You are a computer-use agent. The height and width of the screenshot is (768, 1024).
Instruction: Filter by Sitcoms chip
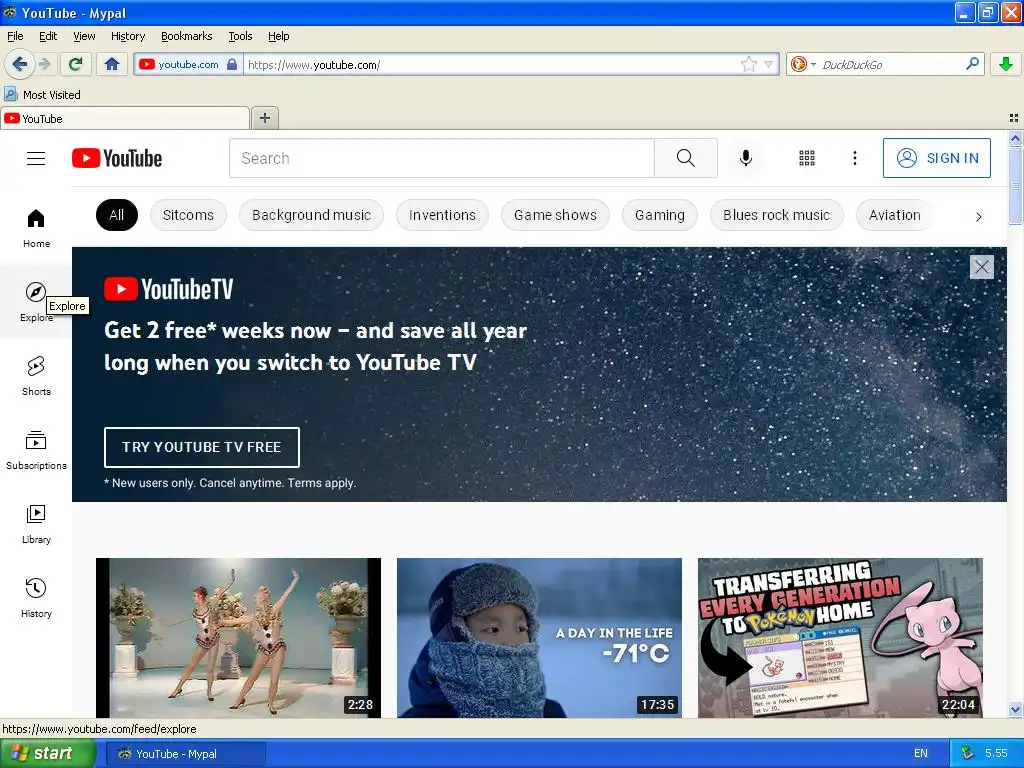tap(188, 215)
